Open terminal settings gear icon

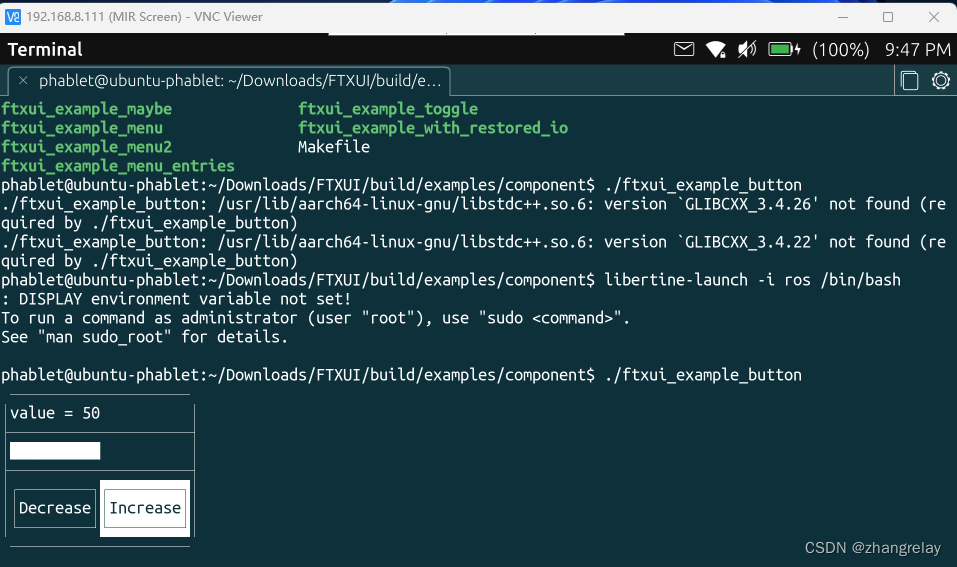point(941,81)
